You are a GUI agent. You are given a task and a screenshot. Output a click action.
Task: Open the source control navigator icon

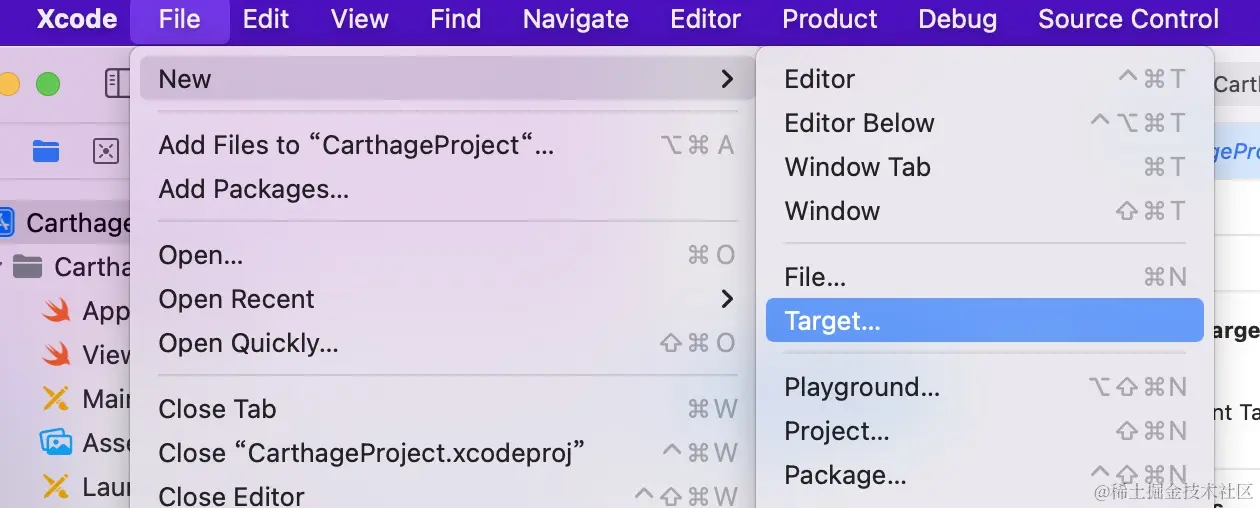[x=106, y=151]
